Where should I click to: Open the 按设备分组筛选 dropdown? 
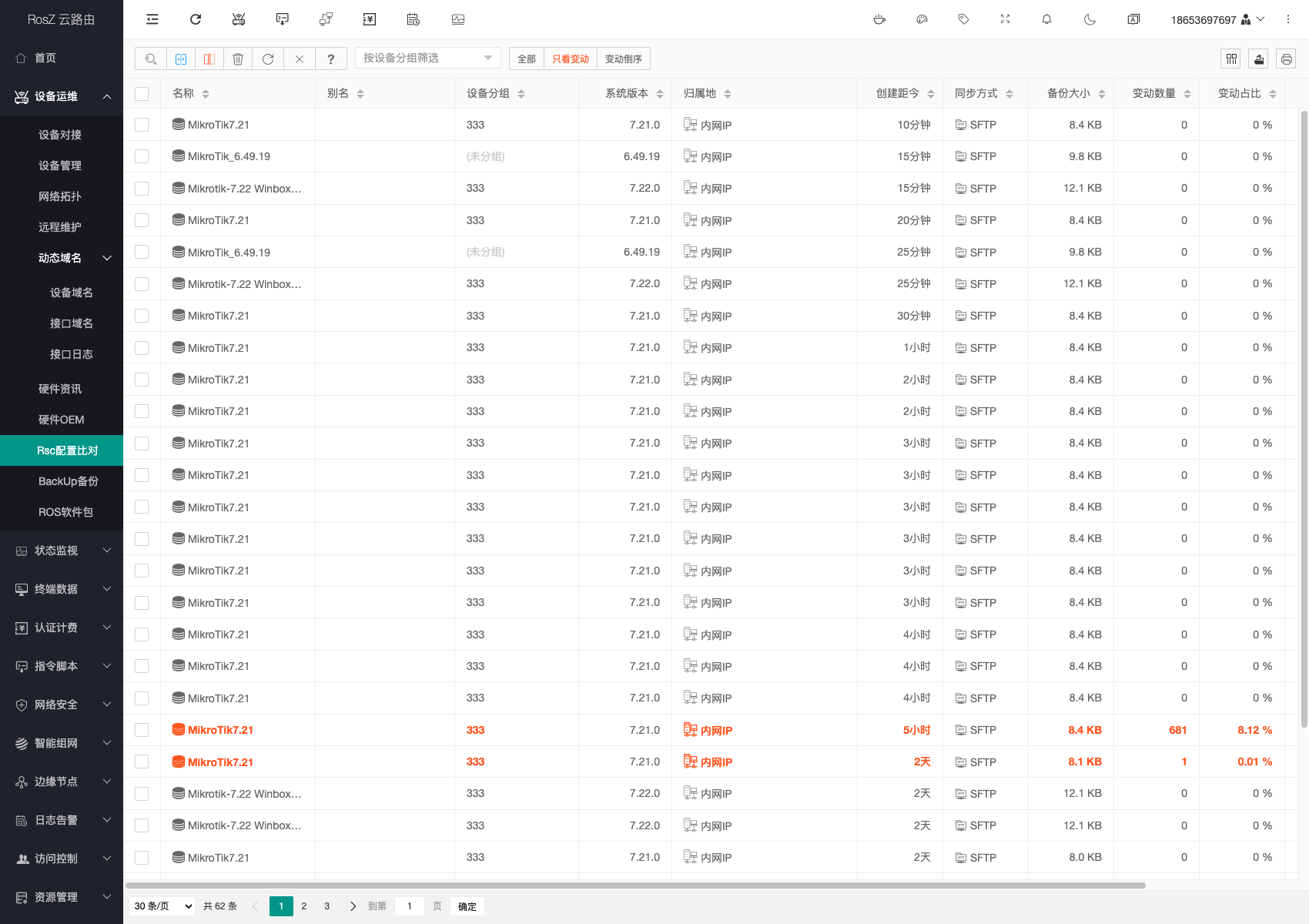[x=427, y=58]
